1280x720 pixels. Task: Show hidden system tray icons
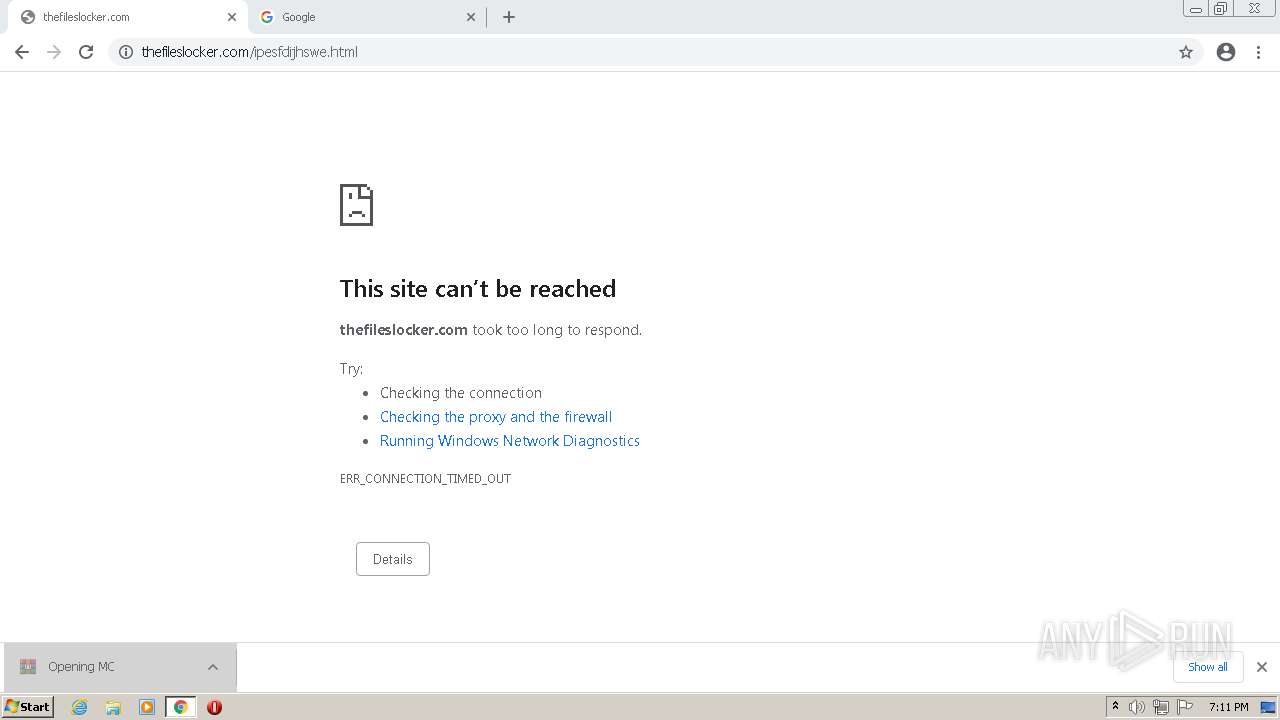point(1115,707)
